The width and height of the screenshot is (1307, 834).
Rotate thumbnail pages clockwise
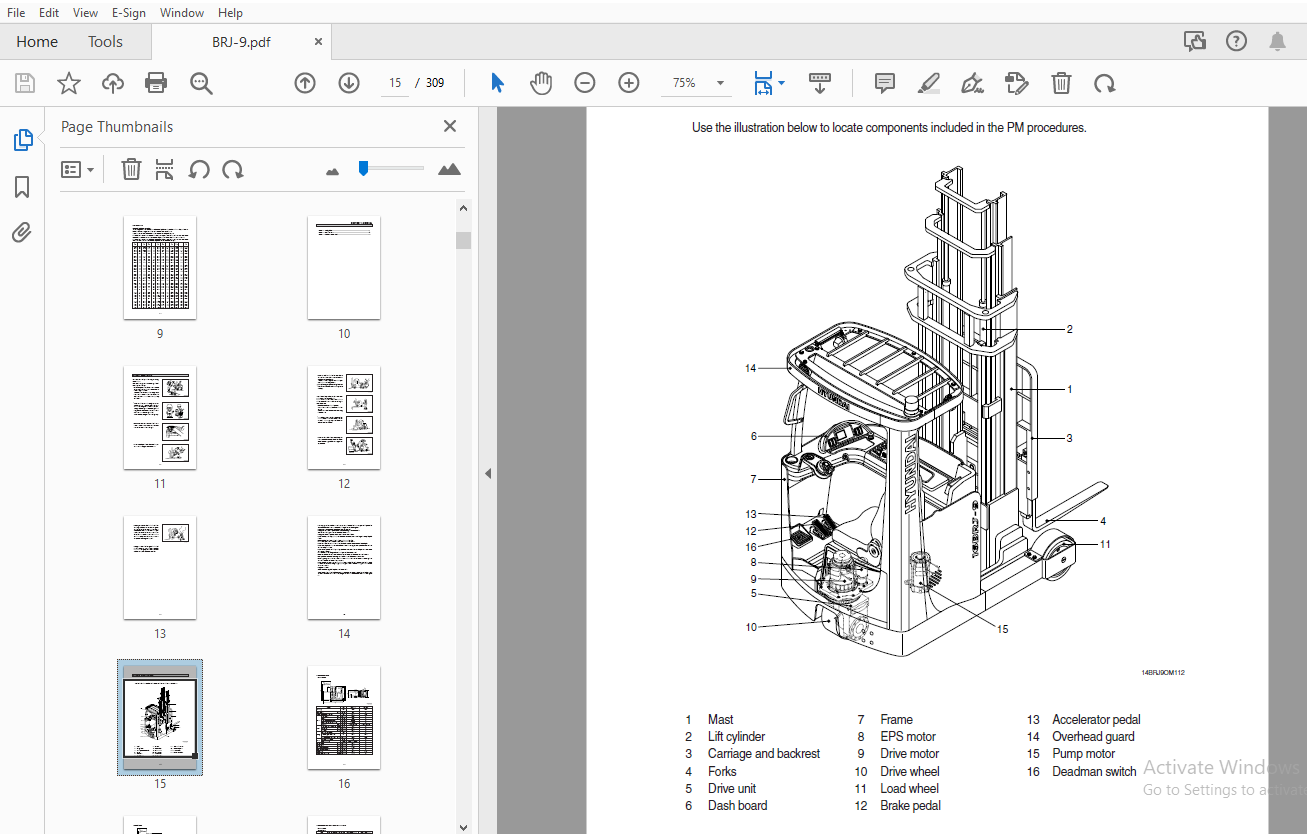pos(233,169)
